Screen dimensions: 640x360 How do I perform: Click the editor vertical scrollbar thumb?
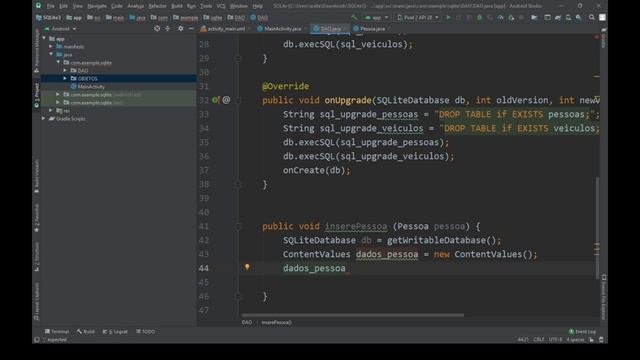click(x=597, y=228)
